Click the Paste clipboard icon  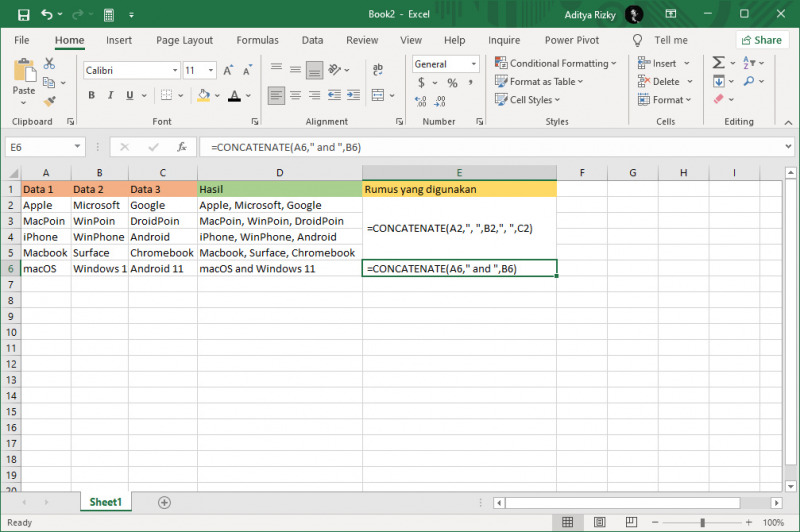click(x=24, y=70)
